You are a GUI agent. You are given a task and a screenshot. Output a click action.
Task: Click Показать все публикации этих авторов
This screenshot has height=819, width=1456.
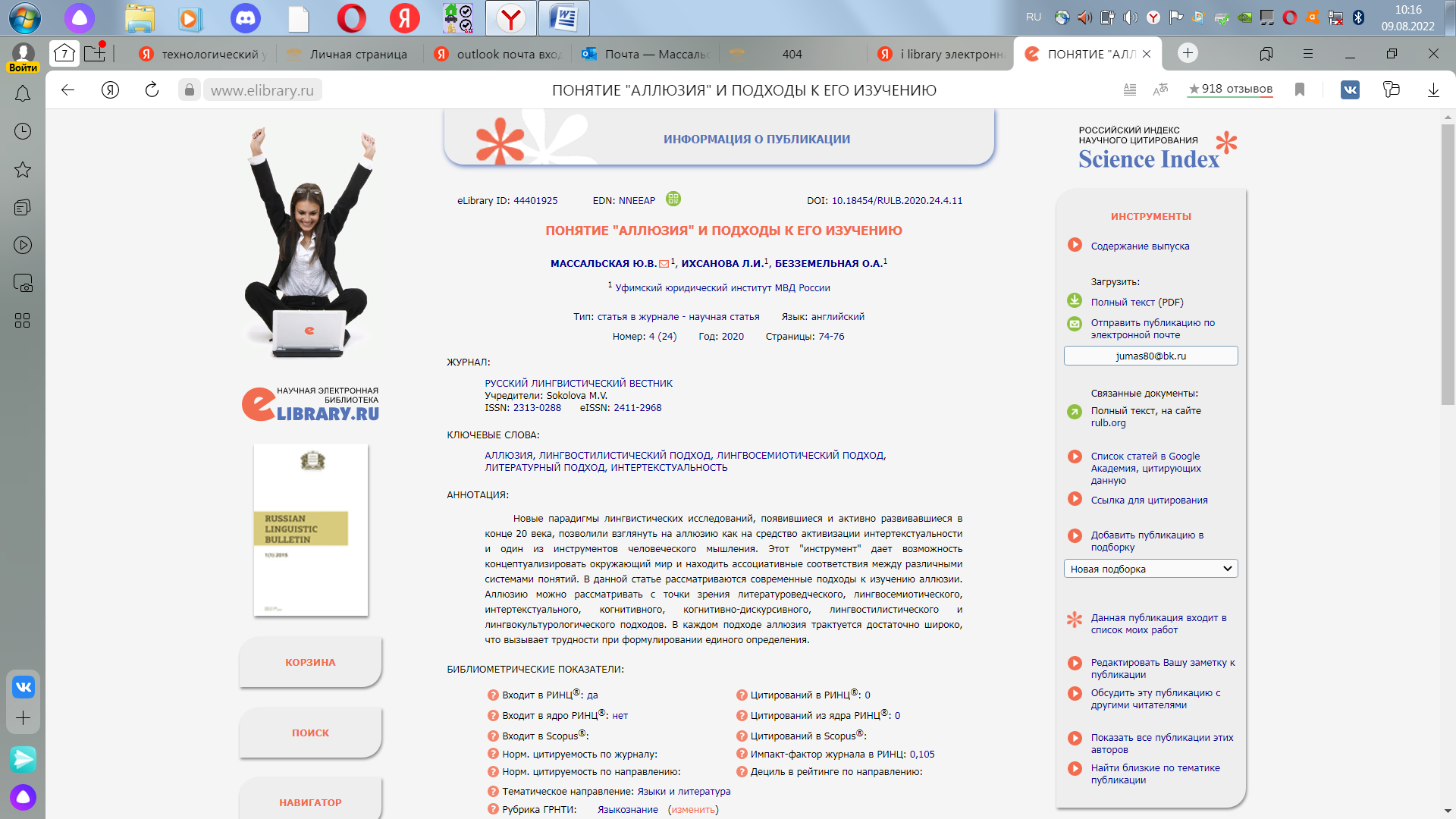coord(1162,743)
